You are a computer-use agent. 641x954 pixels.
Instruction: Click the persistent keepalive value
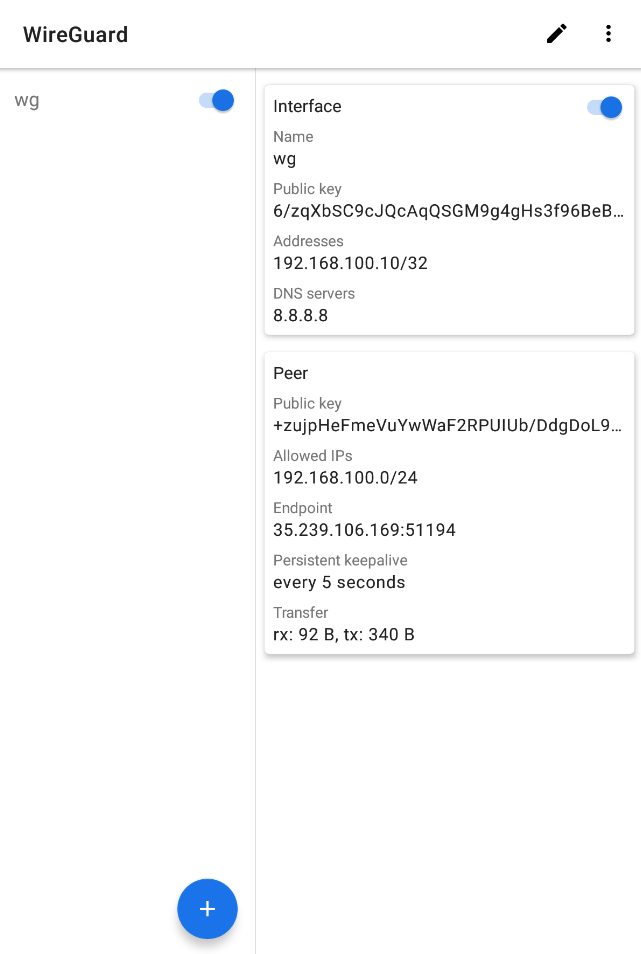pos(339,582)
